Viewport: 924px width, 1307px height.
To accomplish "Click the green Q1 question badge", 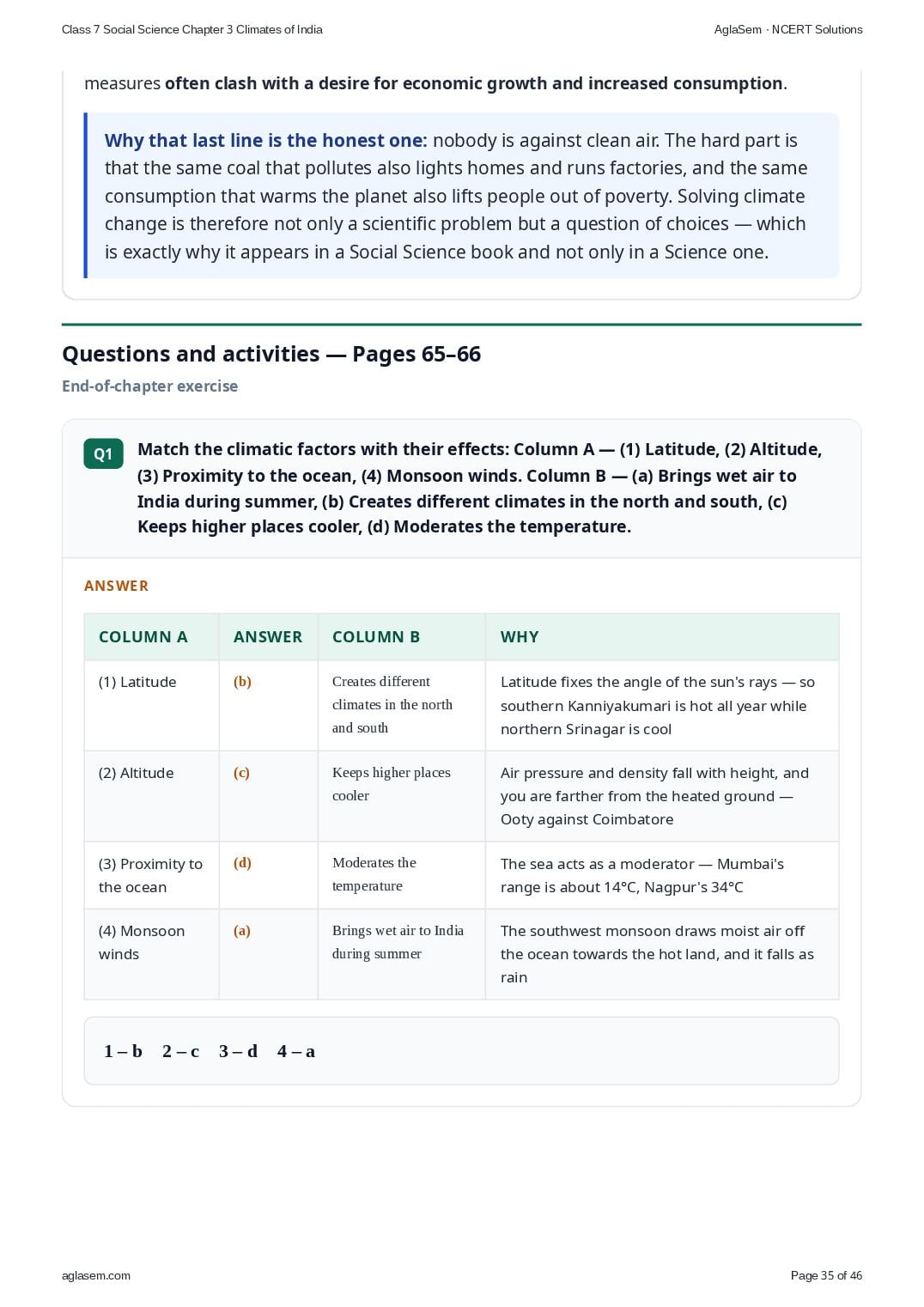I will coord(103,454).
